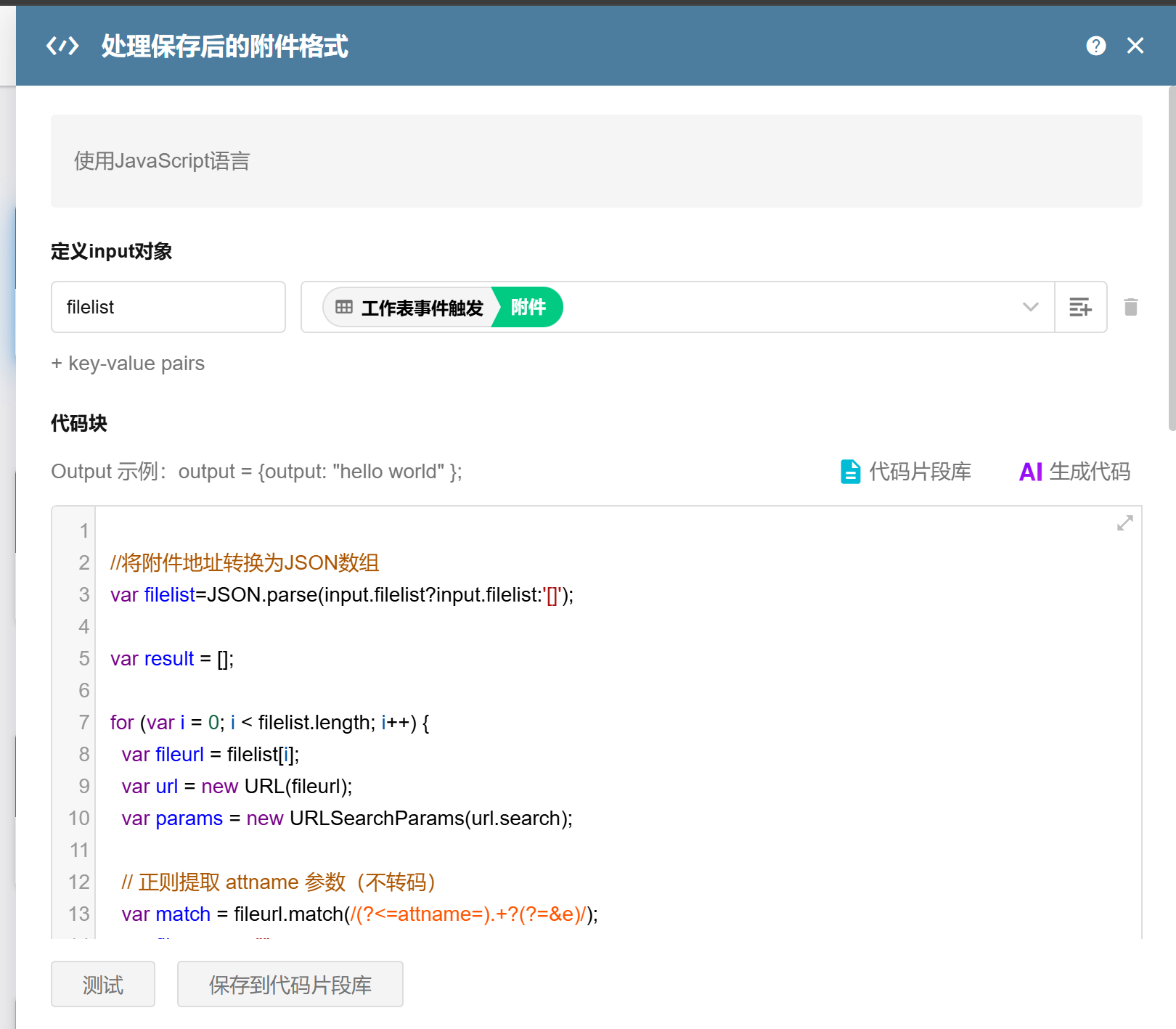Delete the filelist input parameter

click(1130, 307)
